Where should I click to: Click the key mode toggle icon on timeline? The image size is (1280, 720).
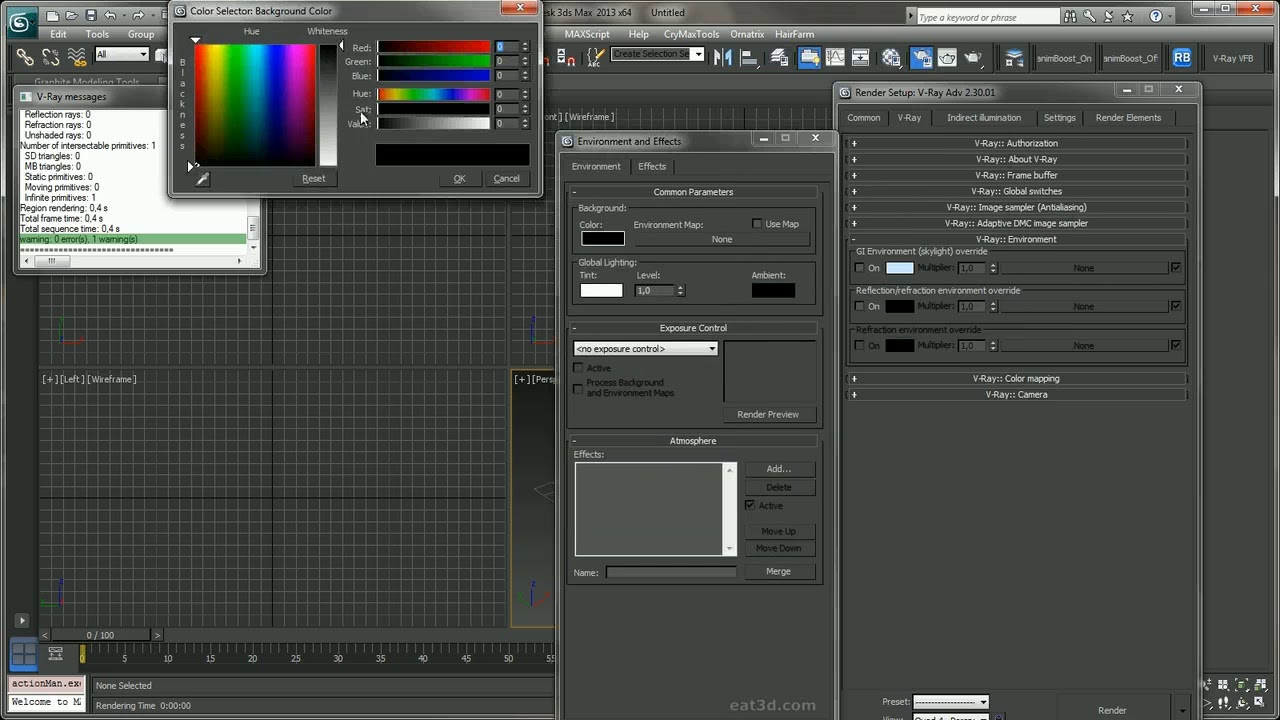pyautogui.click(x=56, y=654)
